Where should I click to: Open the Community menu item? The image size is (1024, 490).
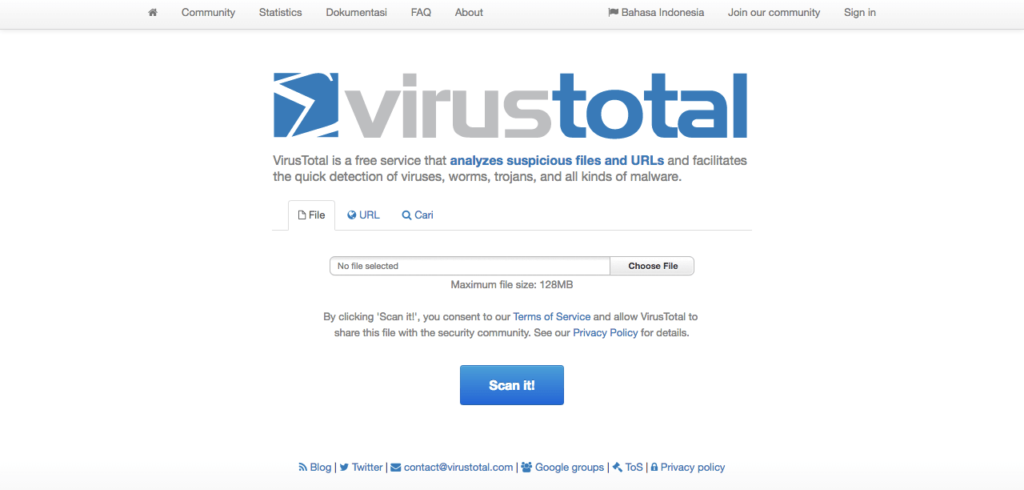click(208, 12)
